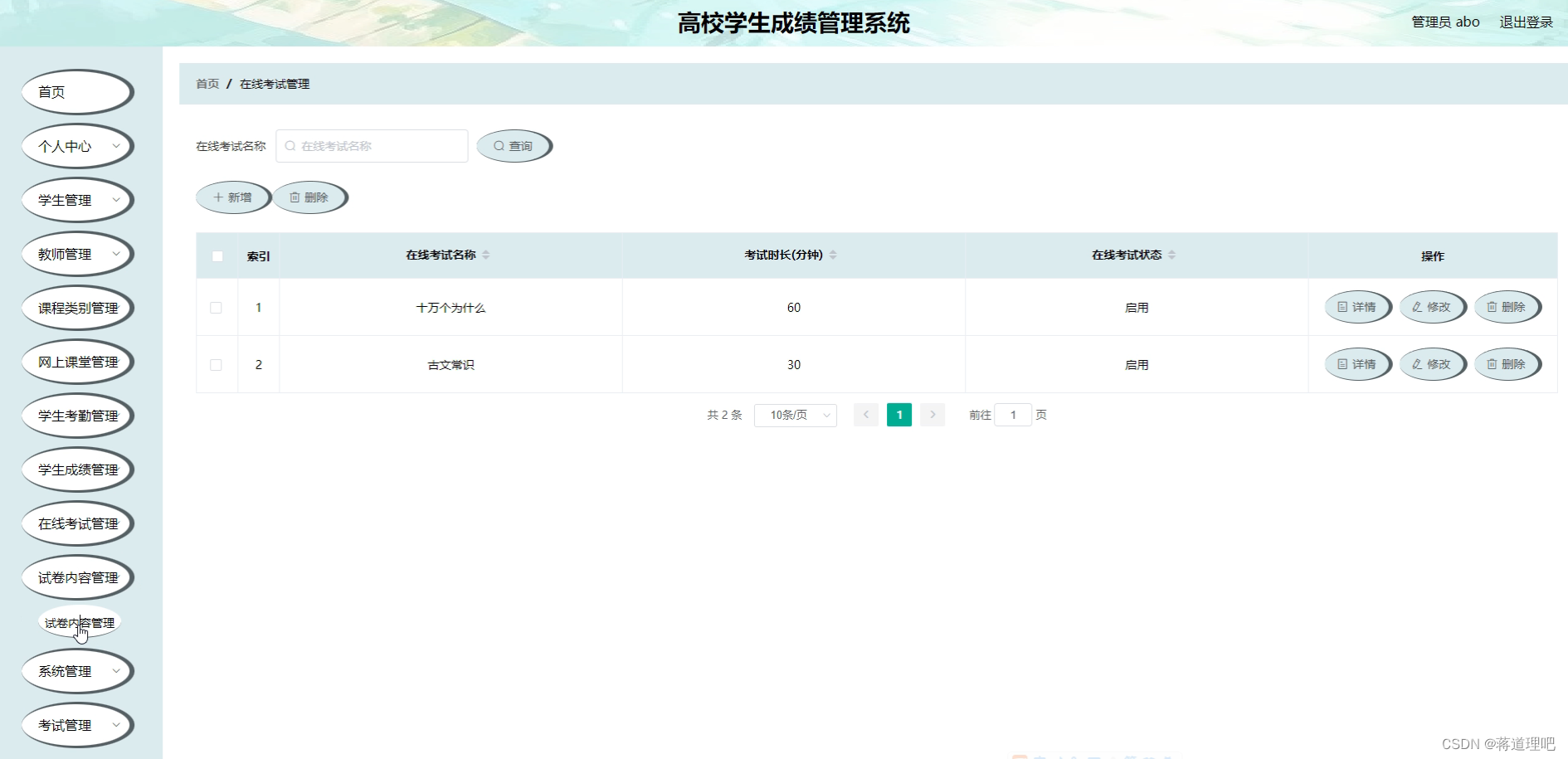Click the sort arrows on 考试时长(分钟) column
Viewport: 1568px width, 759px height.
click(x=834, y=255)
